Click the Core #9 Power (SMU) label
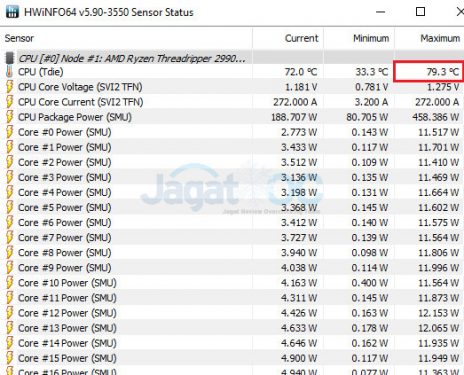Viewport: 464px width, 375px height. [x=65, y=268]
